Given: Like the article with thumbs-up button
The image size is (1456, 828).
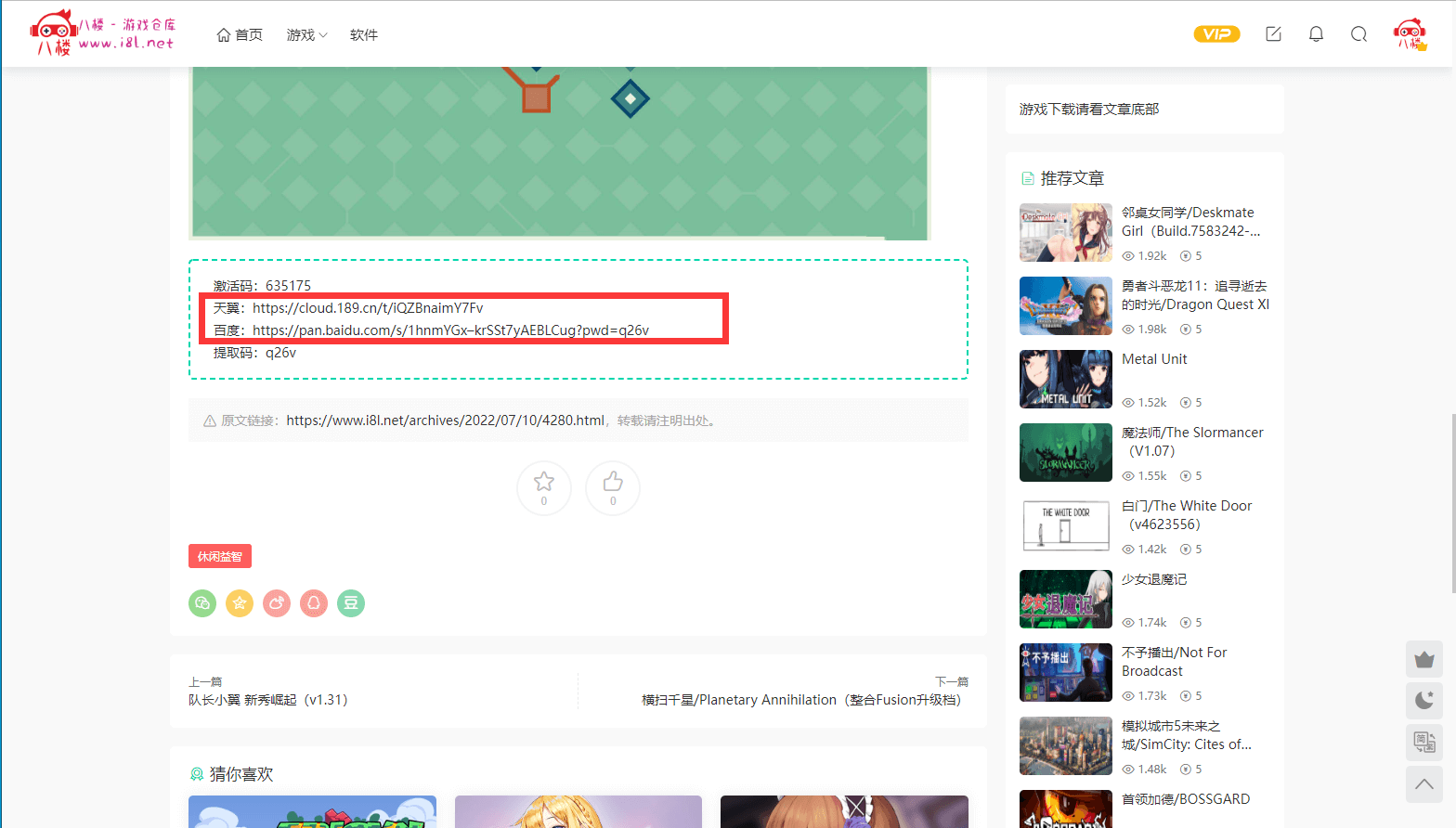Looking at the screenshot, I should coord(613,487).
